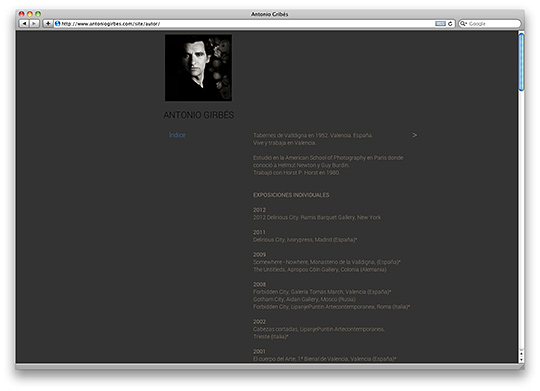The width and height of the screenshot is (540, 391).
Task: Zoom the window with the green button
Action: pos(38,14)
